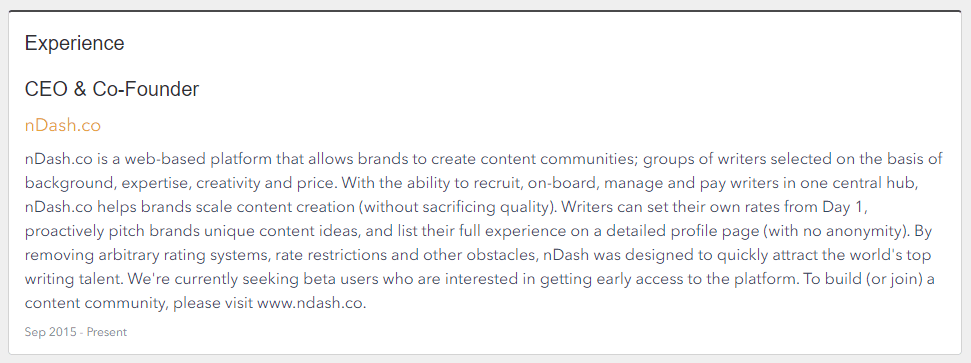Click the Sep 2015 - Present date text
The height and width of the screenshot is (363, 971).
[76, 332]
